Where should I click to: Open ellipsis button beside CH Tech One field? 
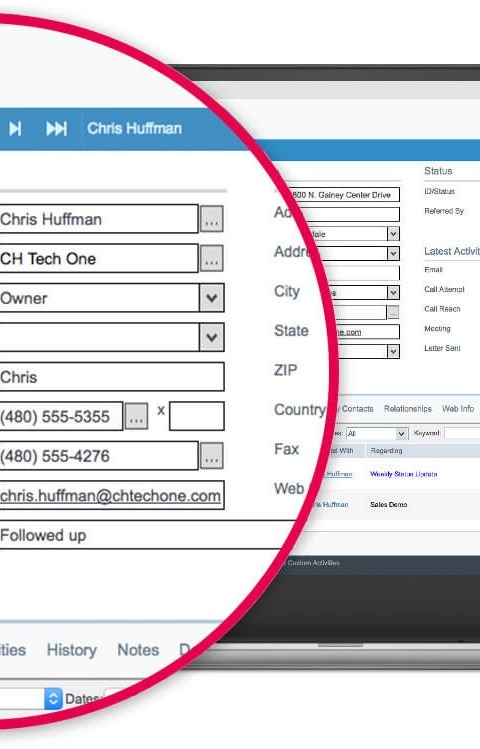[x=212, y=258]
